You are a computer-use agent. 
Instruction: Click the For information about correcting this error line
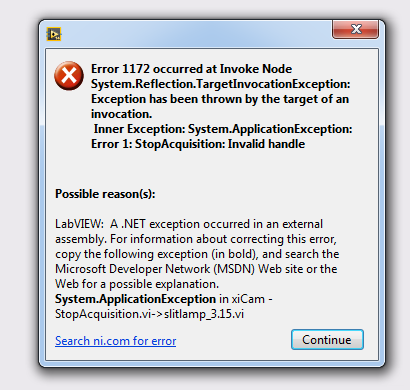coord(196,239)
